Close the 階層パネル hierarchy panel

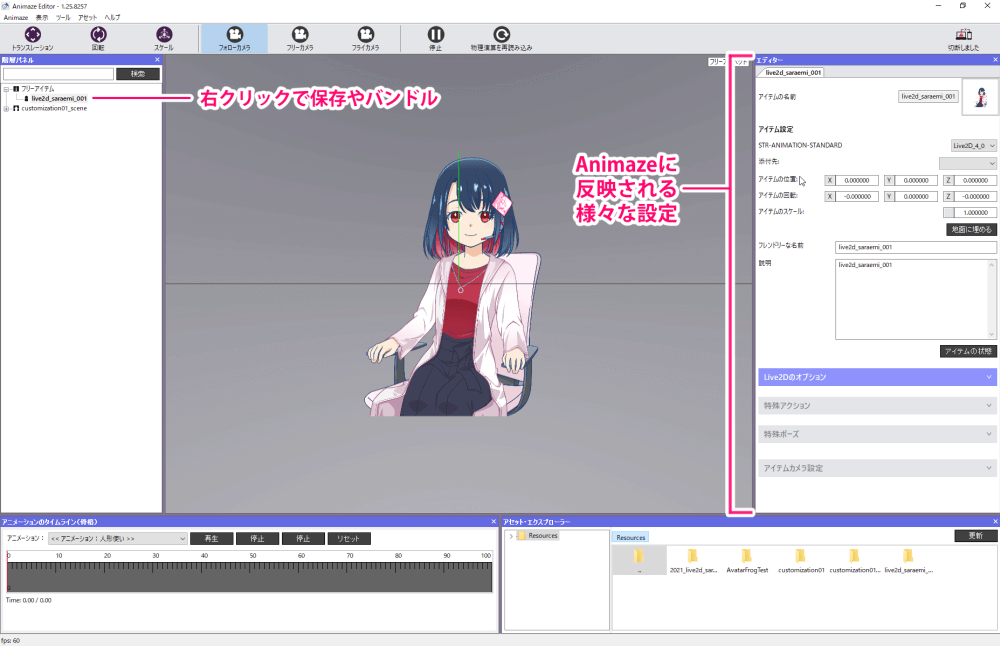coord(157,60)
